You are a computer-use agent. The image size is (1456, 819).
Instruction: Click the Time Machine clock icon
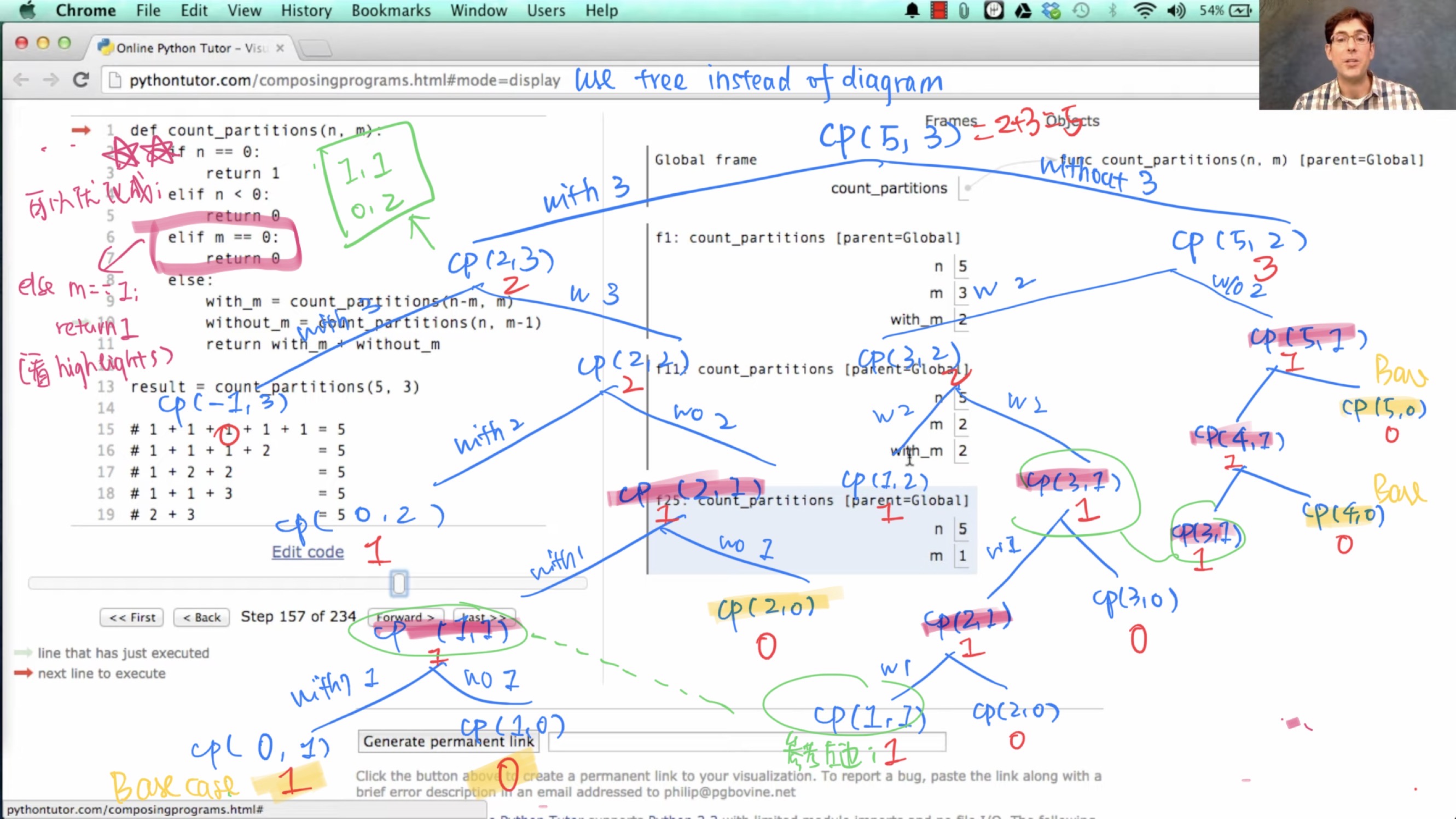pyautogui.click(x=1081, y=10)
